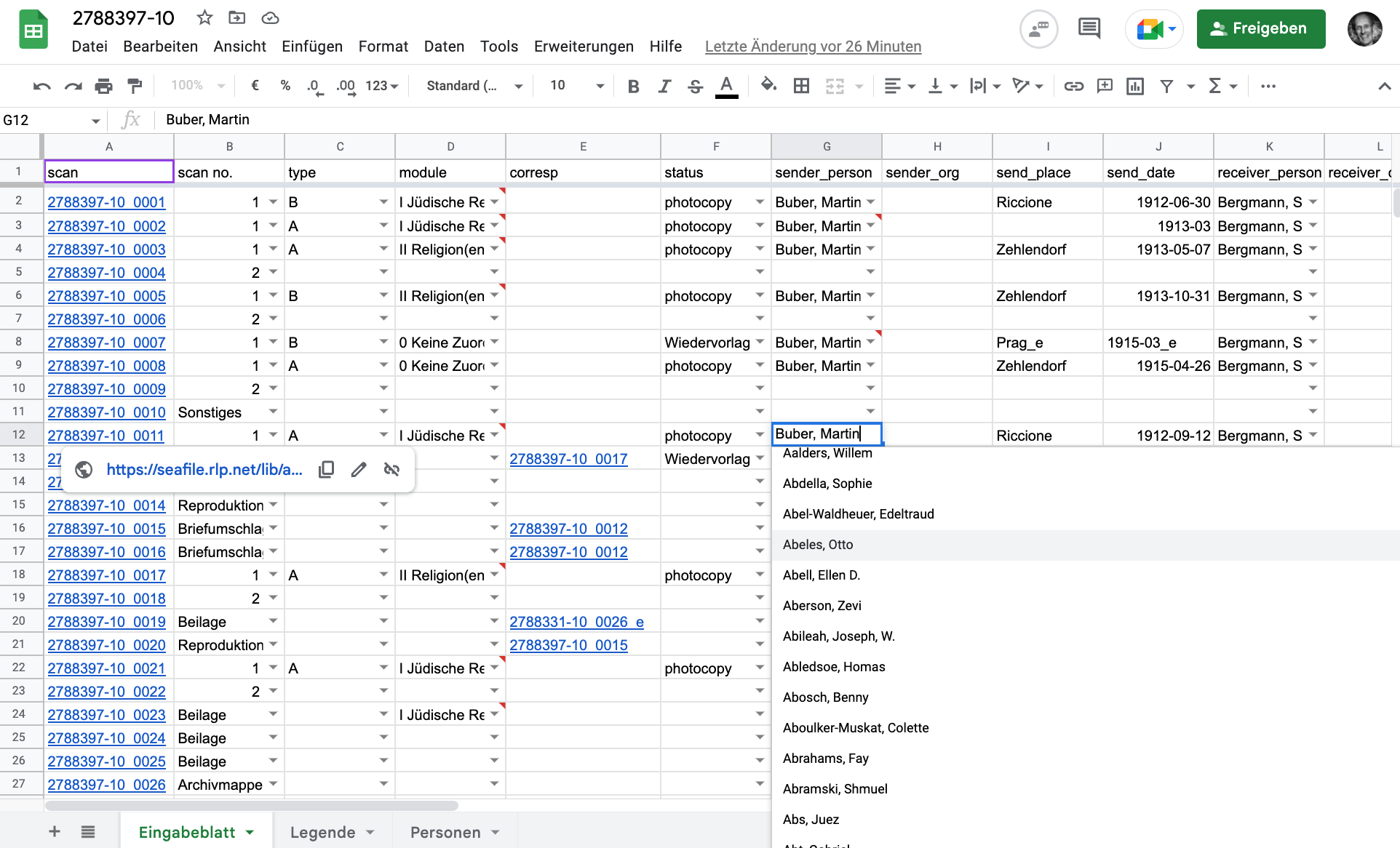
Task: Click the print icon in toolbar
Action: [x=103, y=87]
